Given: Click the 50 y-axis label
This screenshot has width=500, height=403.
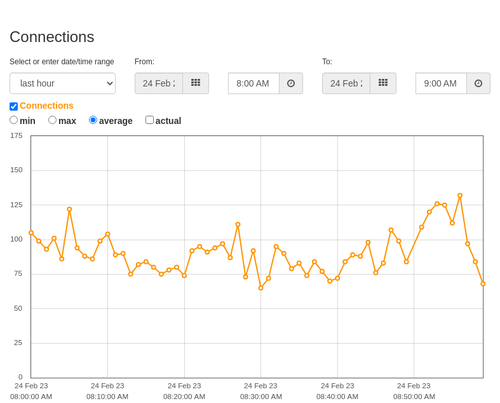Looking at the screenshot, I should 18,308.
